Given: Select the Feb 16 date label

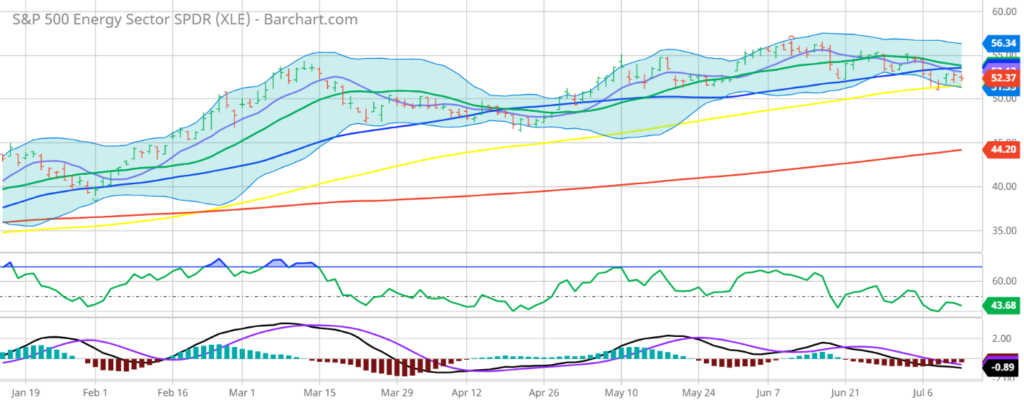Looking at the screenshot, I should click(172, 394).
